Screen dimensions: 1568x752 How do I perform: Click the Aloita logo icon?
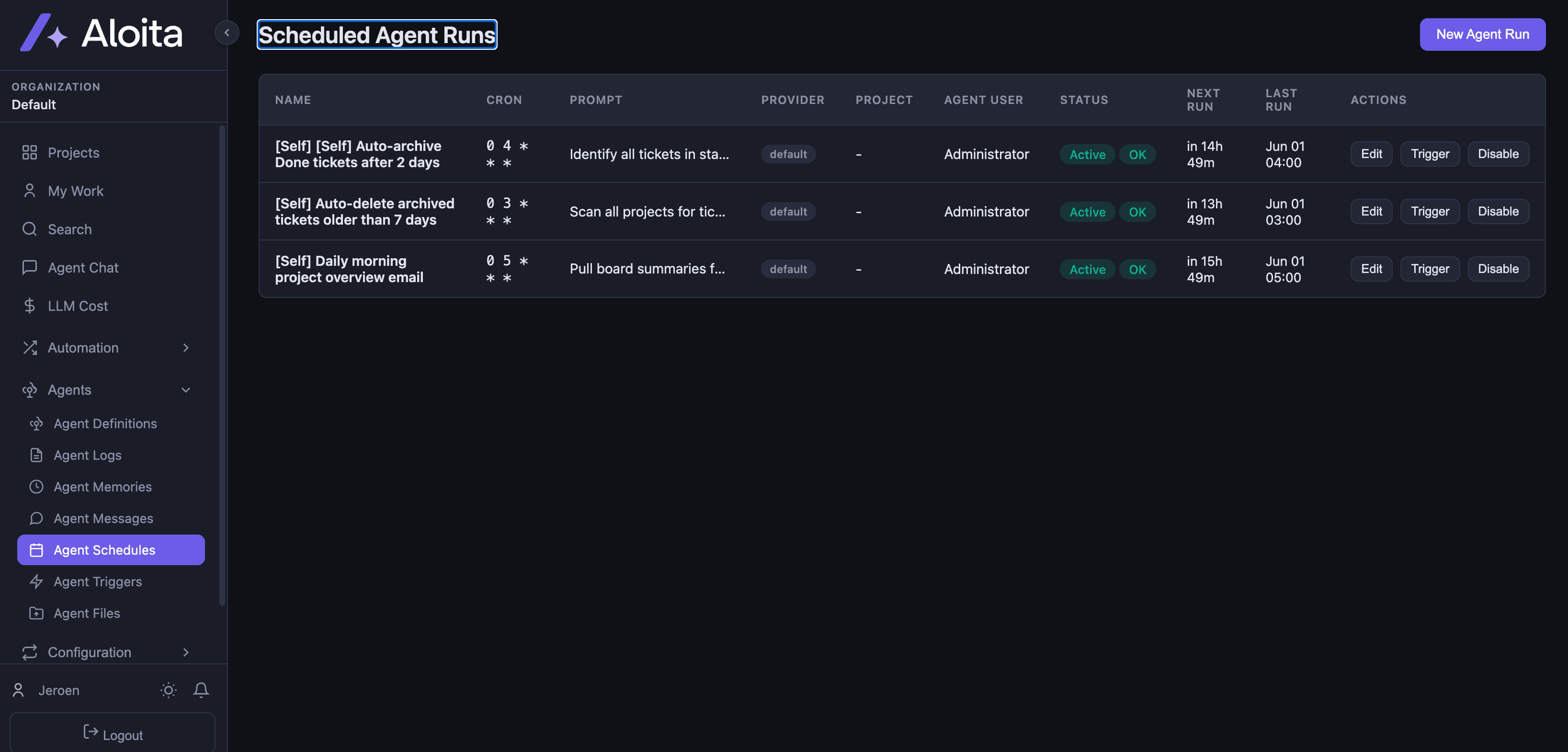44,33
